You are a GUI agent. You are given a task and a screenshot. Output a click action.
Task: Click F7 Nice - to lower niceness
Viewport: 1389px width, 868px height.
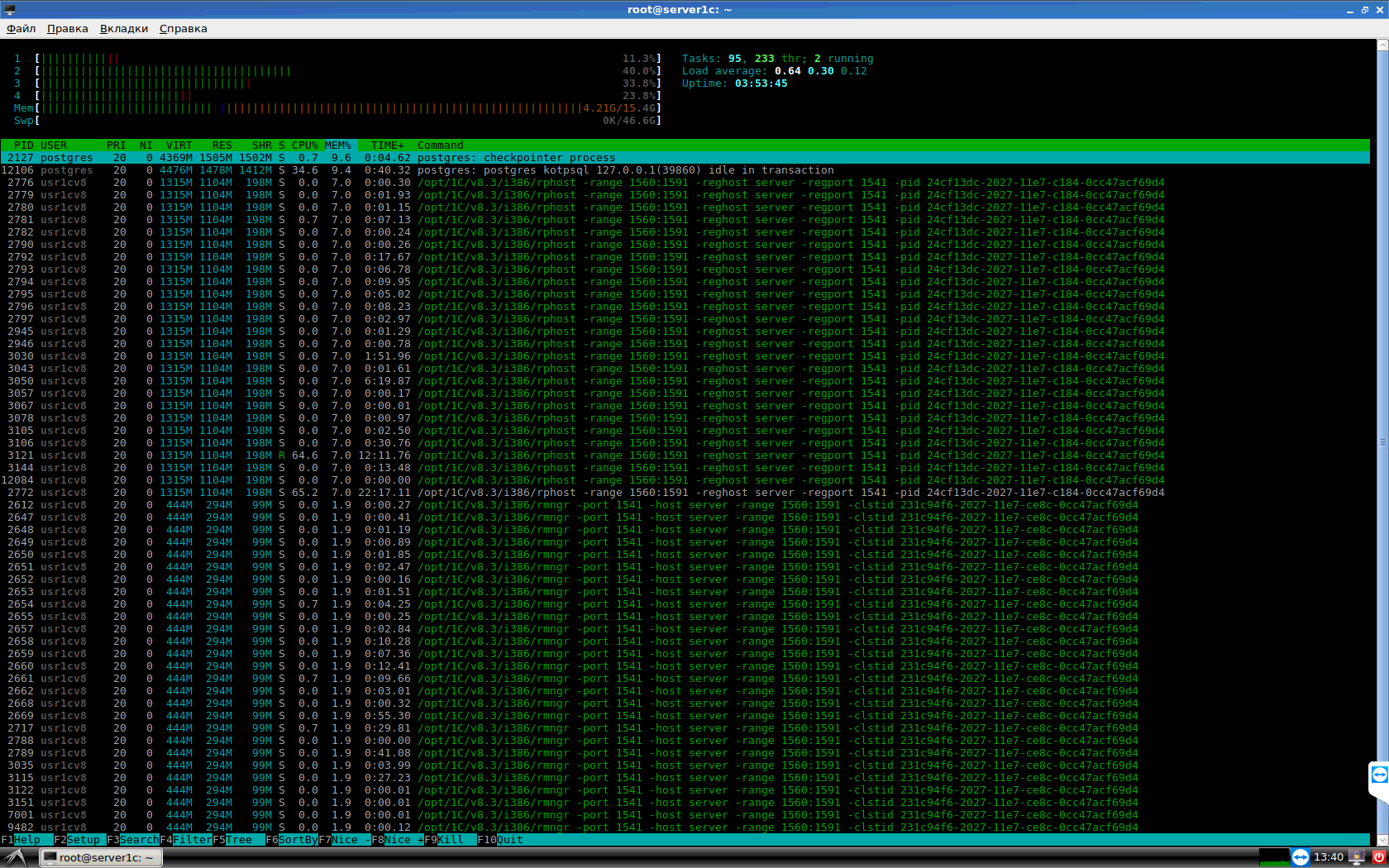click(344, 840)
